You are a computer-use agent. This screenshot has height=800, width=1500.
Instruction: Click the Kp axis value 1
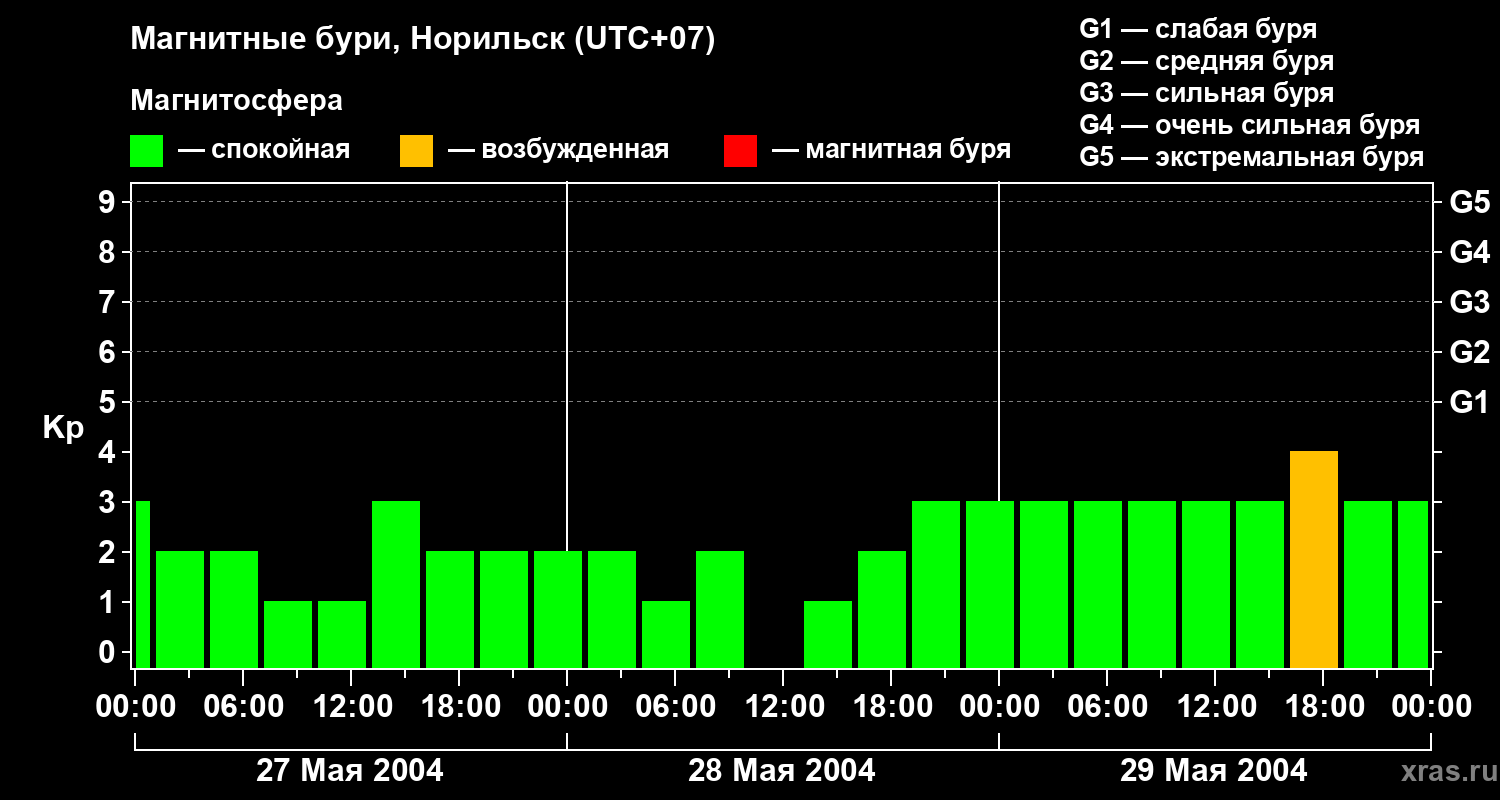109,602
